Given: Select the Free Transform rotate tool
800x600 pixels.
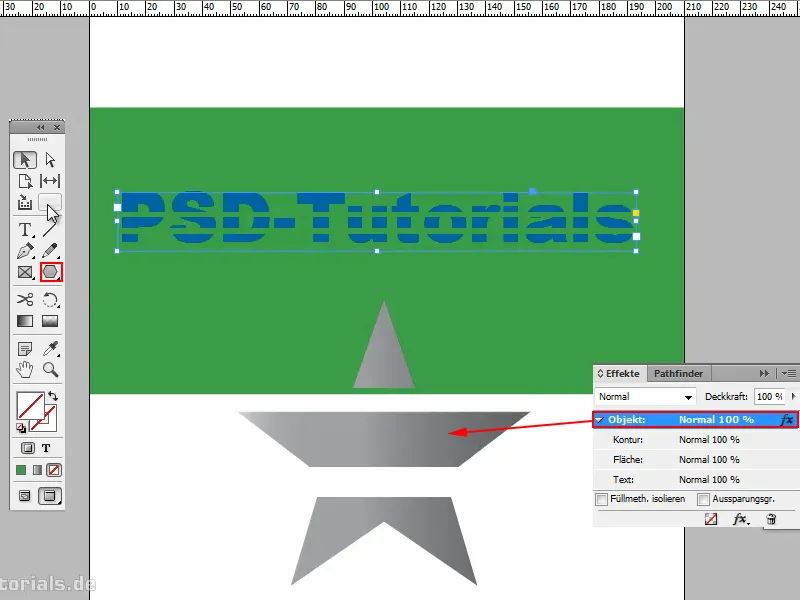Looking at the screenshot, I should click(50, 299).
